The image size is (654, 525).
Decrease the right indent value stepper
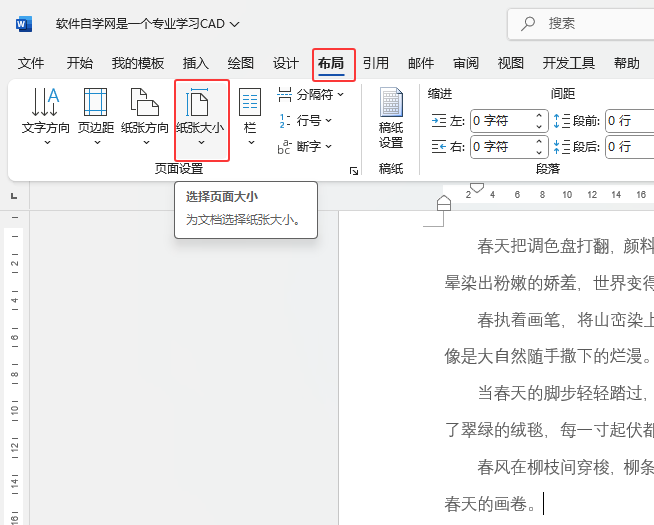539,152
